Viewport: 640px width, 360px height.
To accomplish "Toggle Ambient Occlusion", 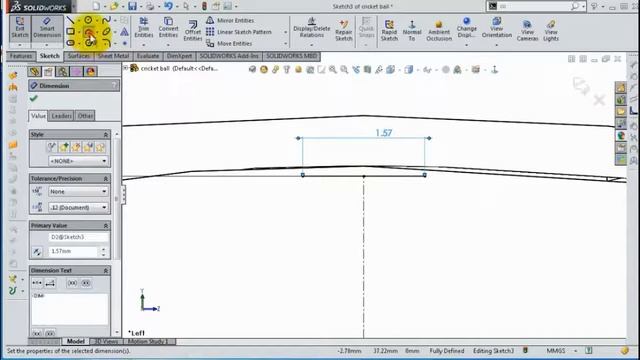I will coord(439,30).
